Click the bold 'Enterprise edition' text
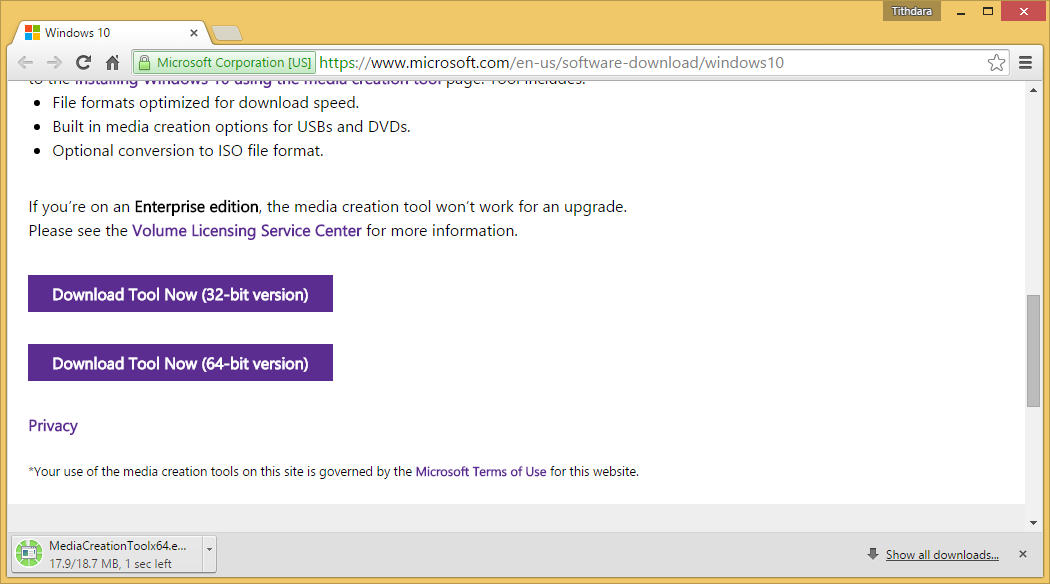This screenshot has width=1050, height=584. coord(196,207)
